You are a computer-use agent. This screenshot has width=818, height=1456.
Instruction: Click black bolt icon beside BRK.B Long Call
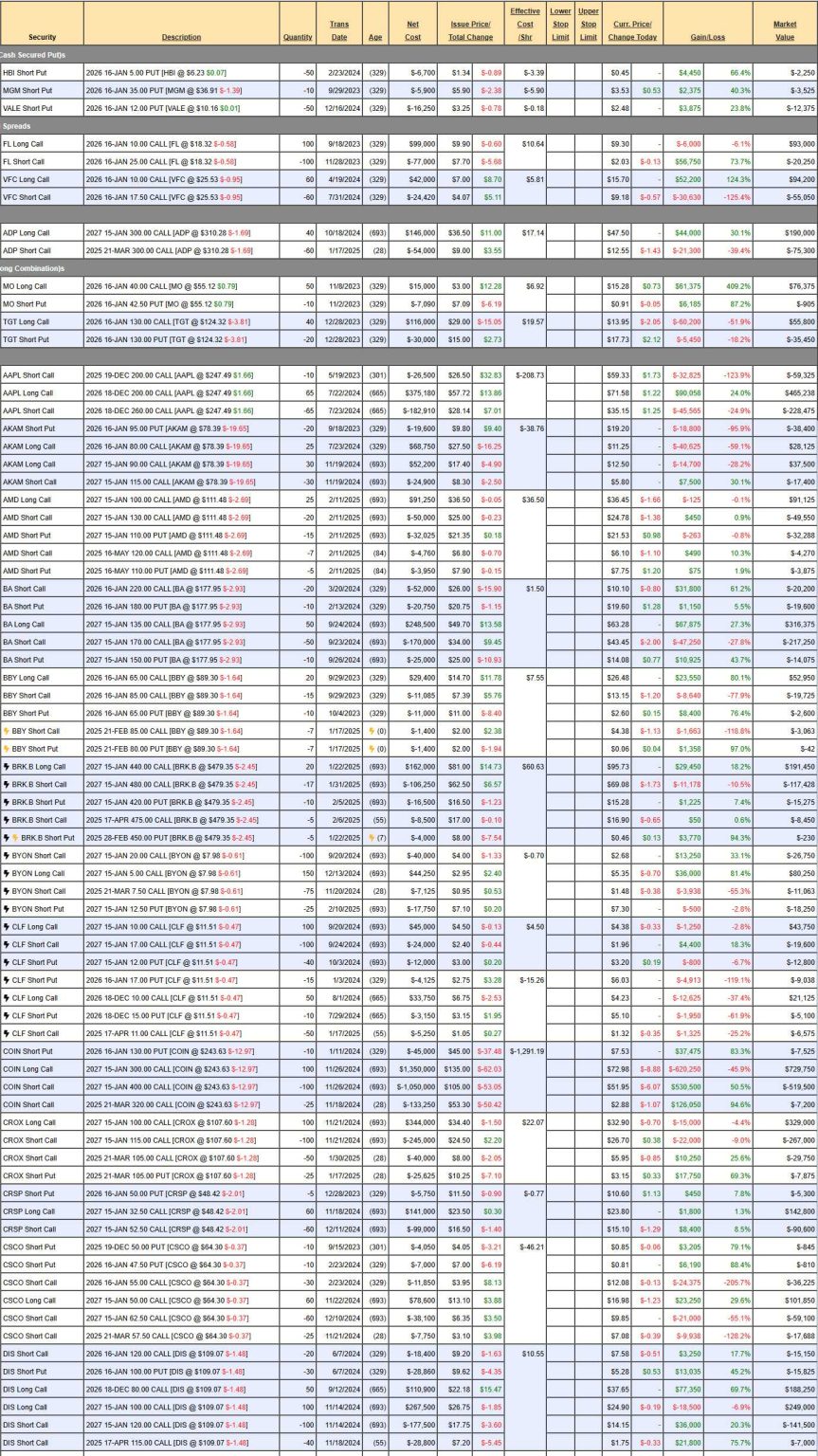(x=6, y=767)
